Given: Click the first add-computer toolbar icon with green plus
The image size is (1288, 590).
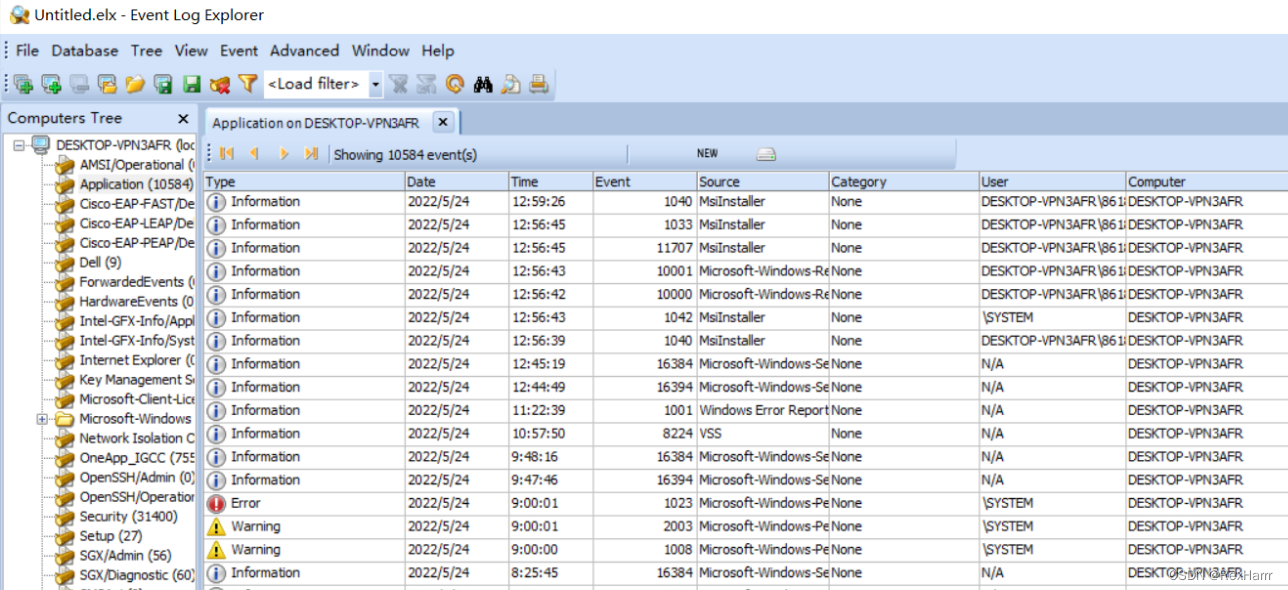Looking at the screenshot, I should coord(23,85).
